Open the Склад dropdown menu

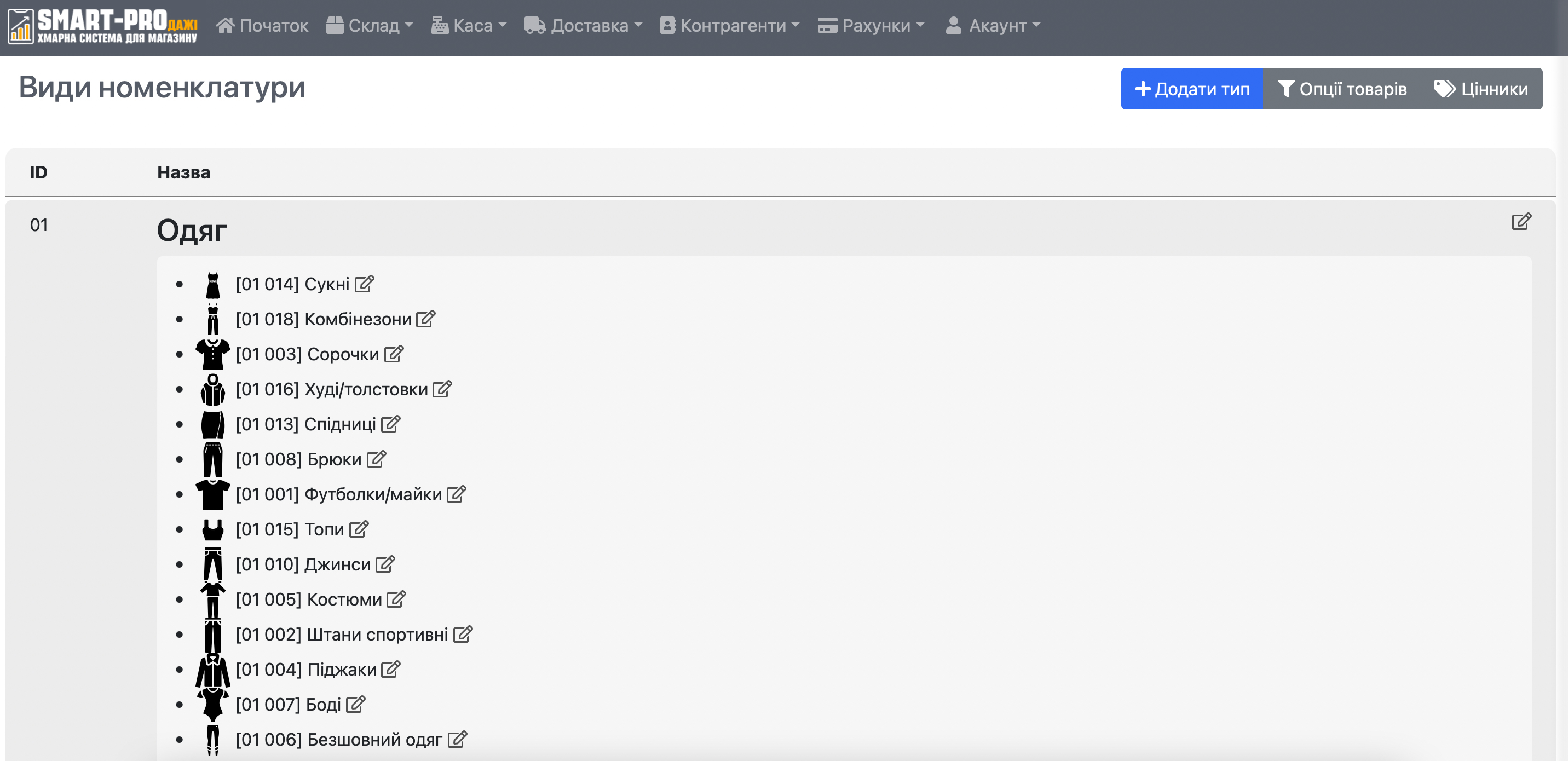pos(370,26)
